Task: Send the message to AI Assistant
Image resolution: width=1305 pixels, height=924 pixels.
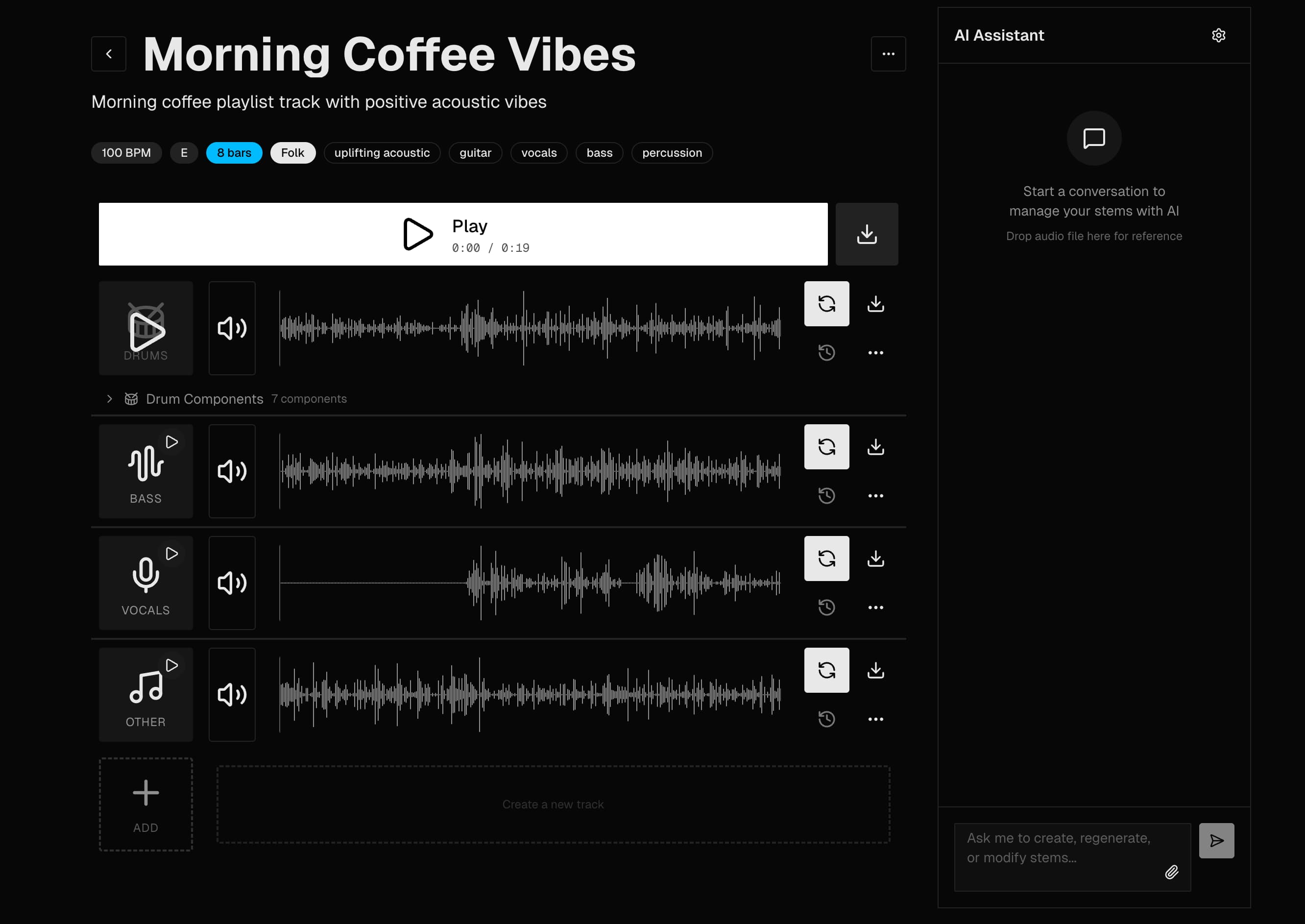Action: (x=1216, y=840)
